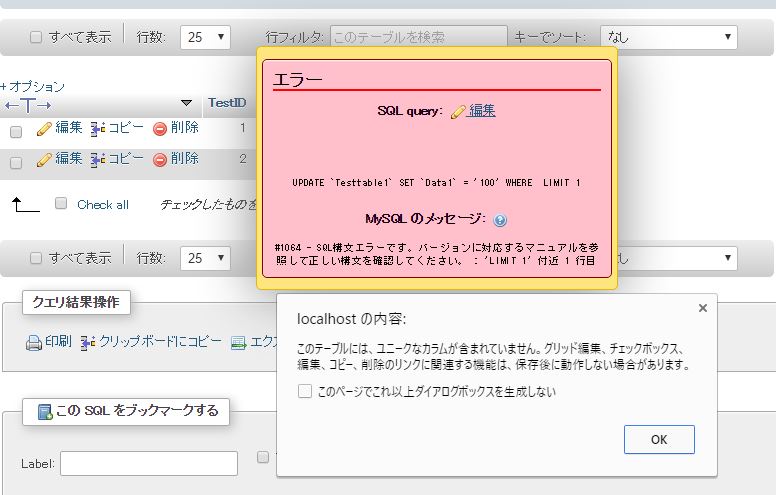Click copy icon in row 2

97,159
